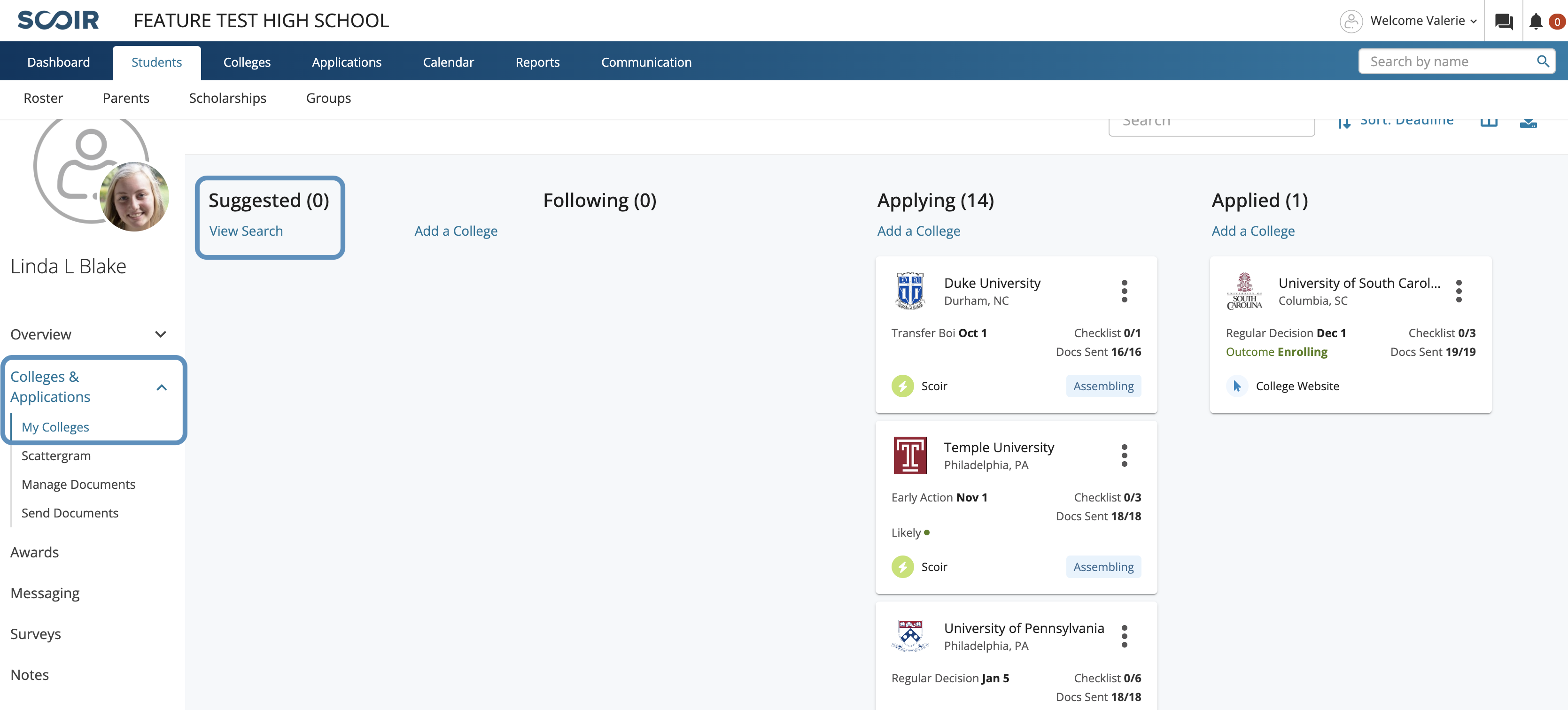
Task: Open Duke University card options menu
Action: pyautogui.click(x=1124, y=292)
